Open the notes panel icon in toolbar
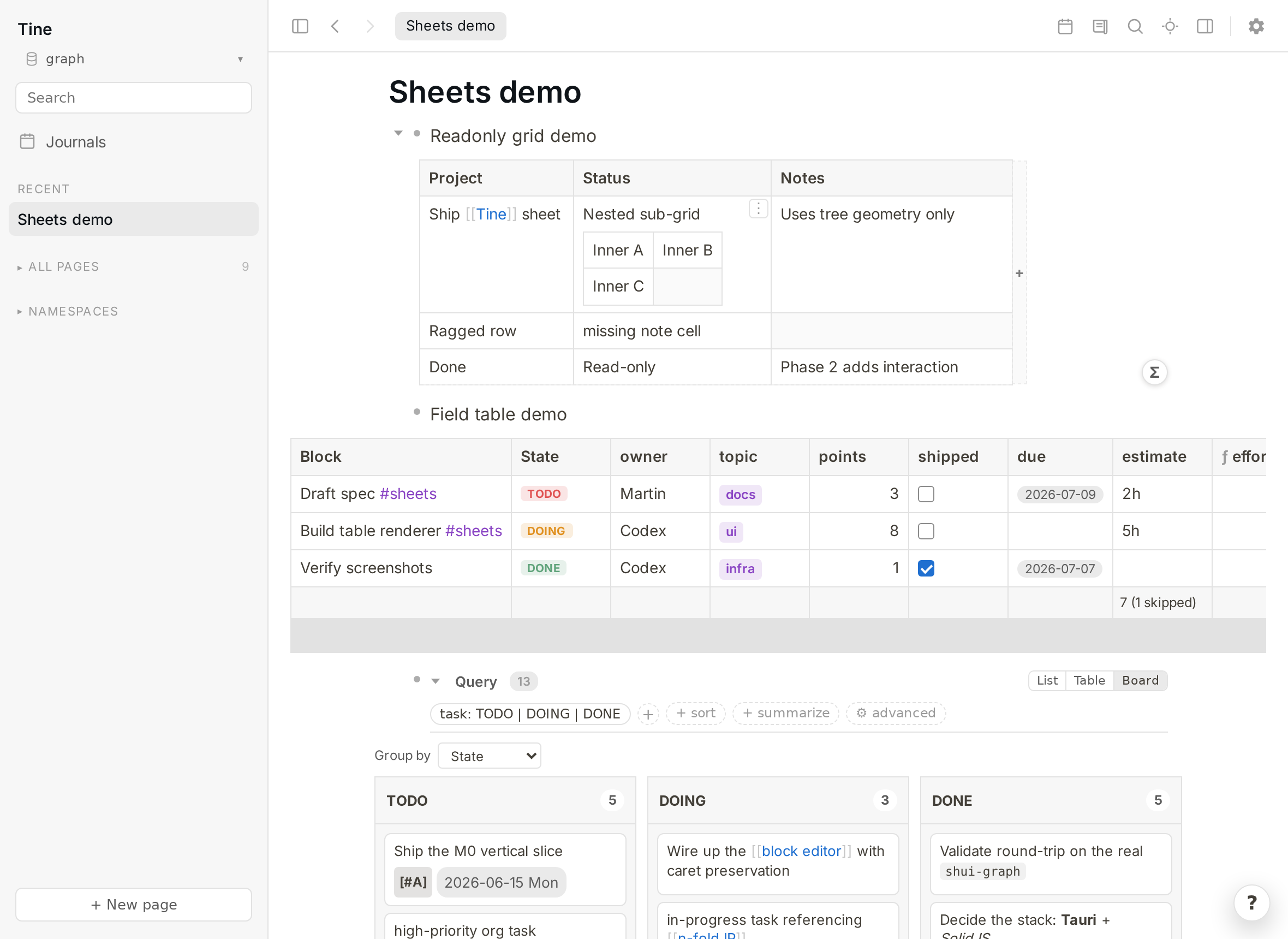1288x939 pixels. click(x=1100, y=26)
